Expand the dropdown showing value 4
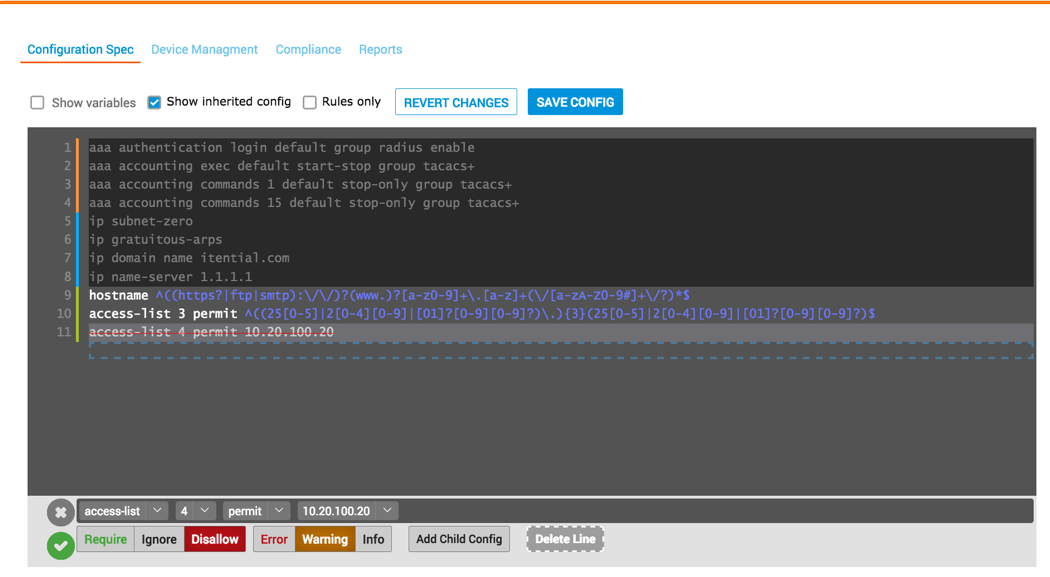 [x=193, y=511]
